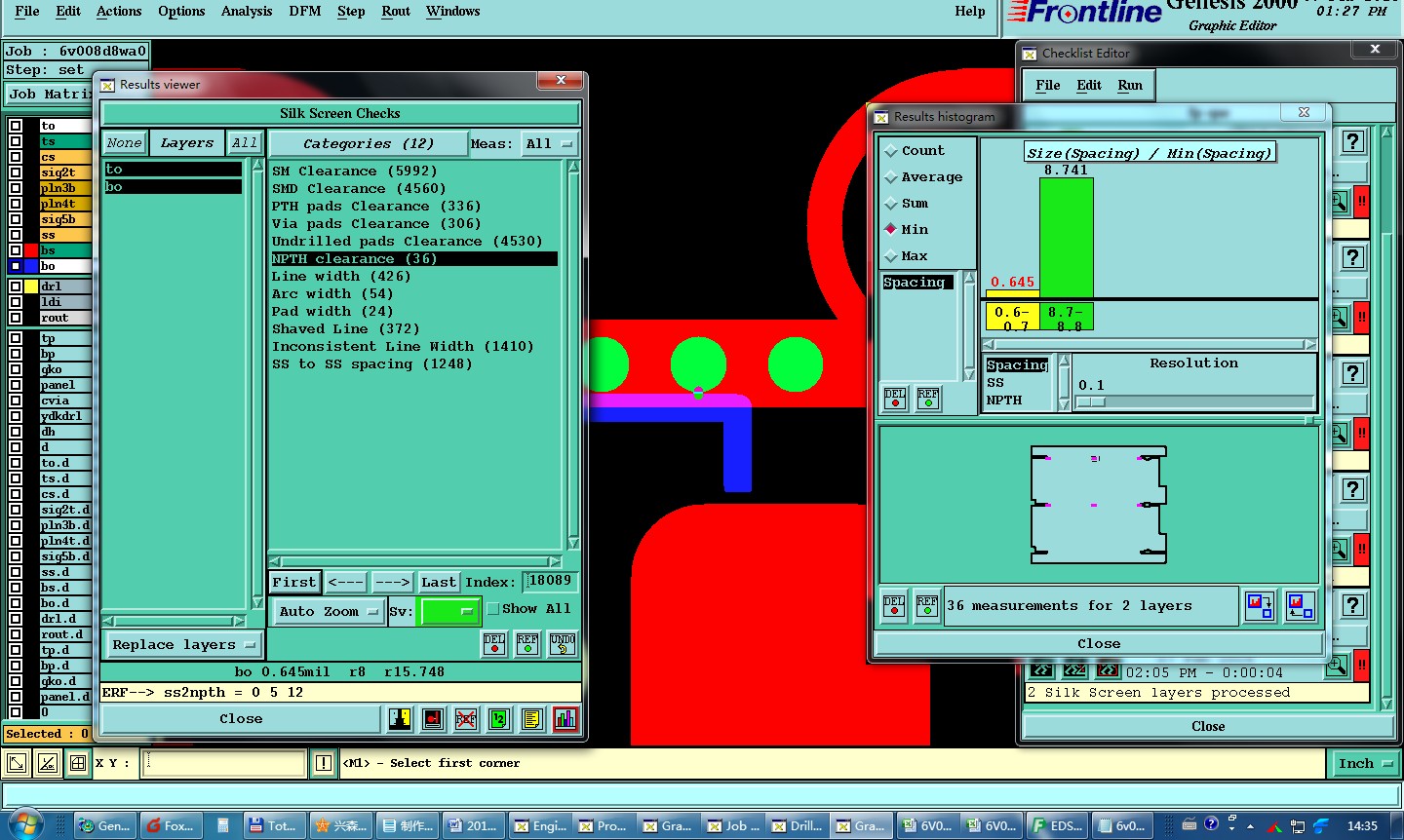The width and height of the screenshot is (1404, 840).
Task: Click the exclamation icon beside coordinate field
Action: click(x=324, y=764)
